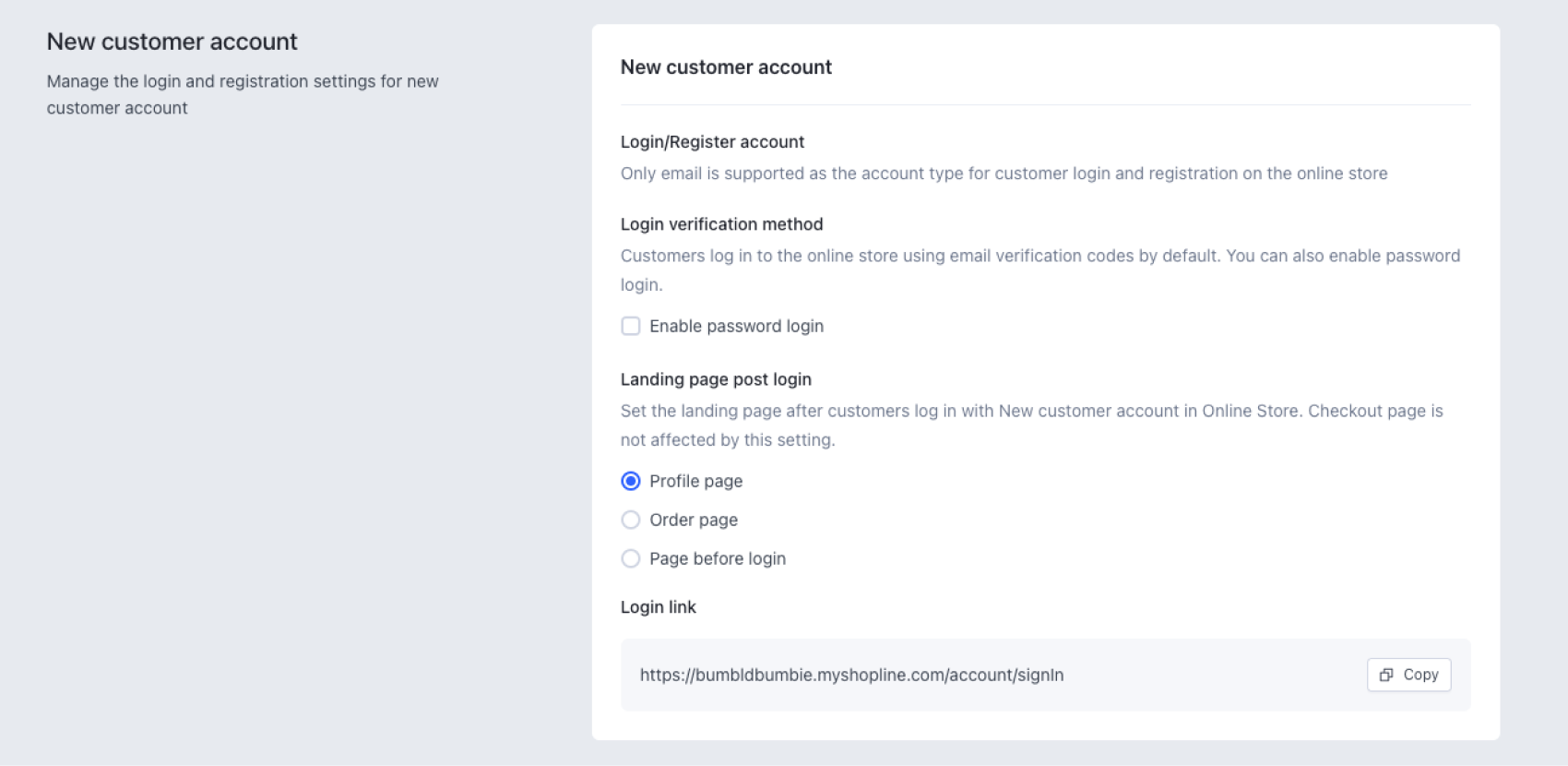Click the 'Profile page' label text
This screenshot has width=1568, height=766.
[x=695, y=481]
